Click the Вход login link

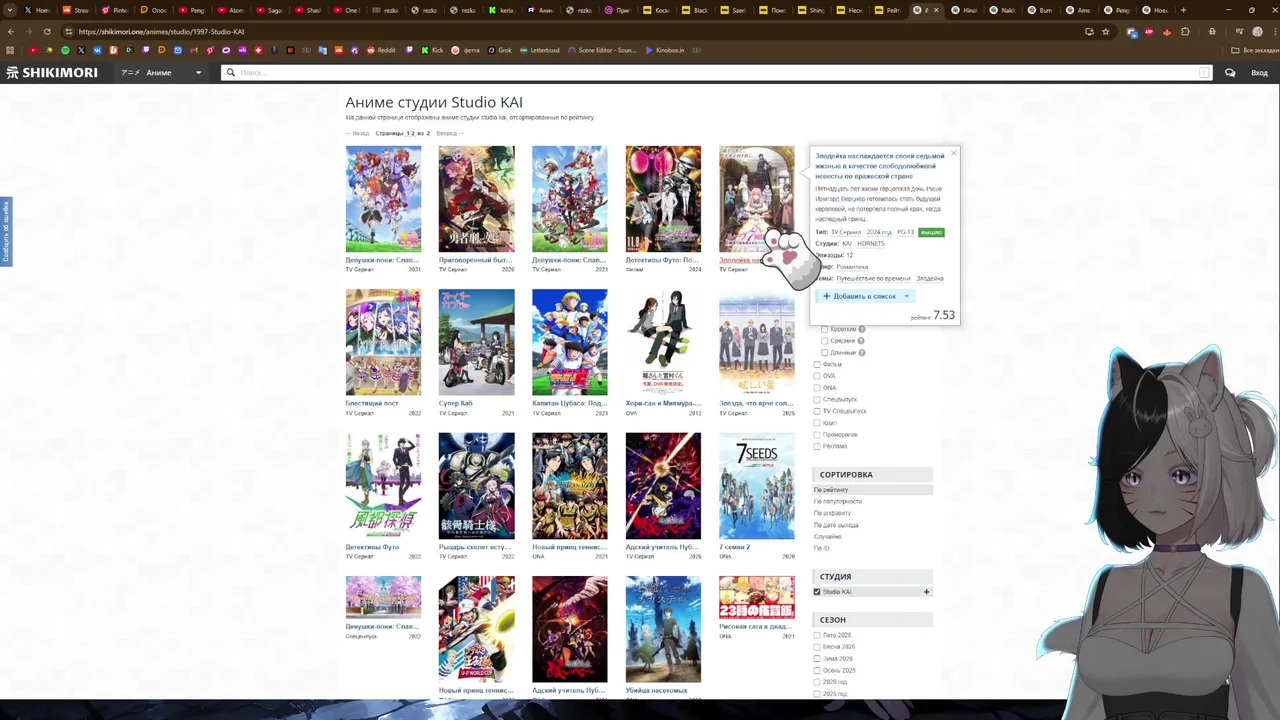[x=1259, y=72]
